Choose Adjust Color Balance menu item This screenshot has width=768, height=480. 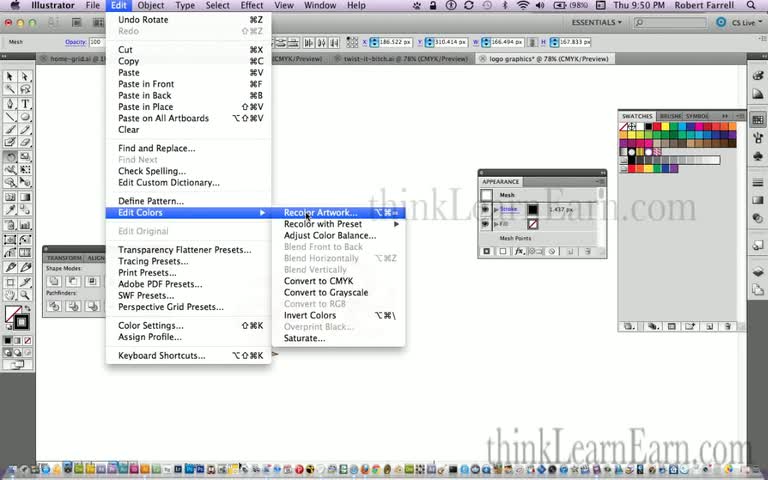coord(338,236)
